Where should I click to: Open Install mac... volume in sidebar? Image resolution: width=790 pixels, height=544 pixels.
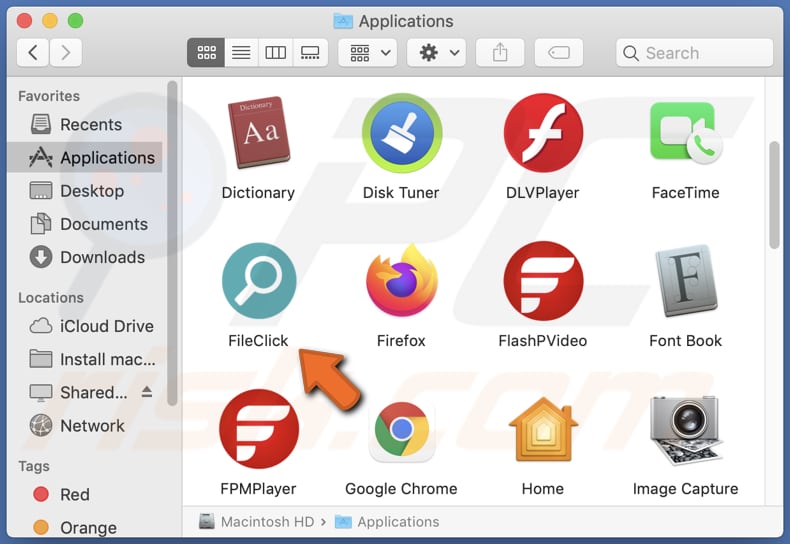(85, 359)
